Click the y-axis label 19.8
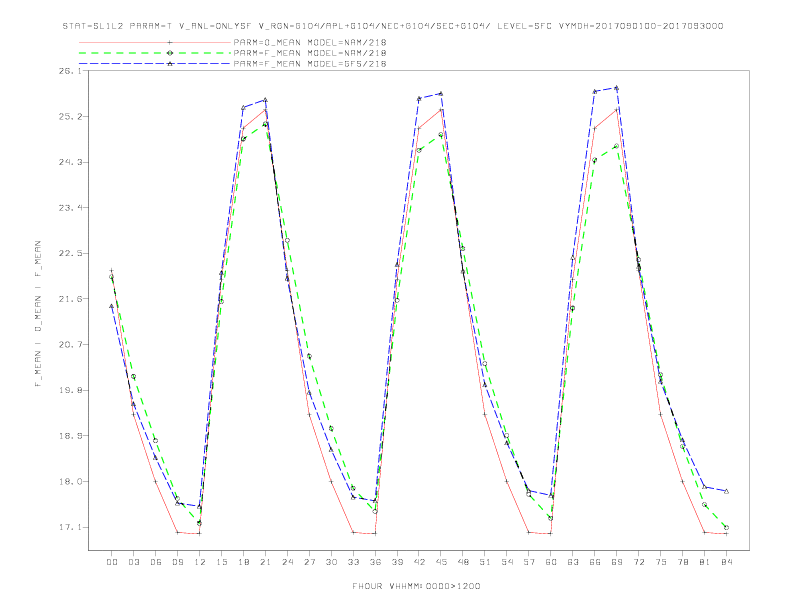Screen dimensions: 792x612 tap(70, 390)
